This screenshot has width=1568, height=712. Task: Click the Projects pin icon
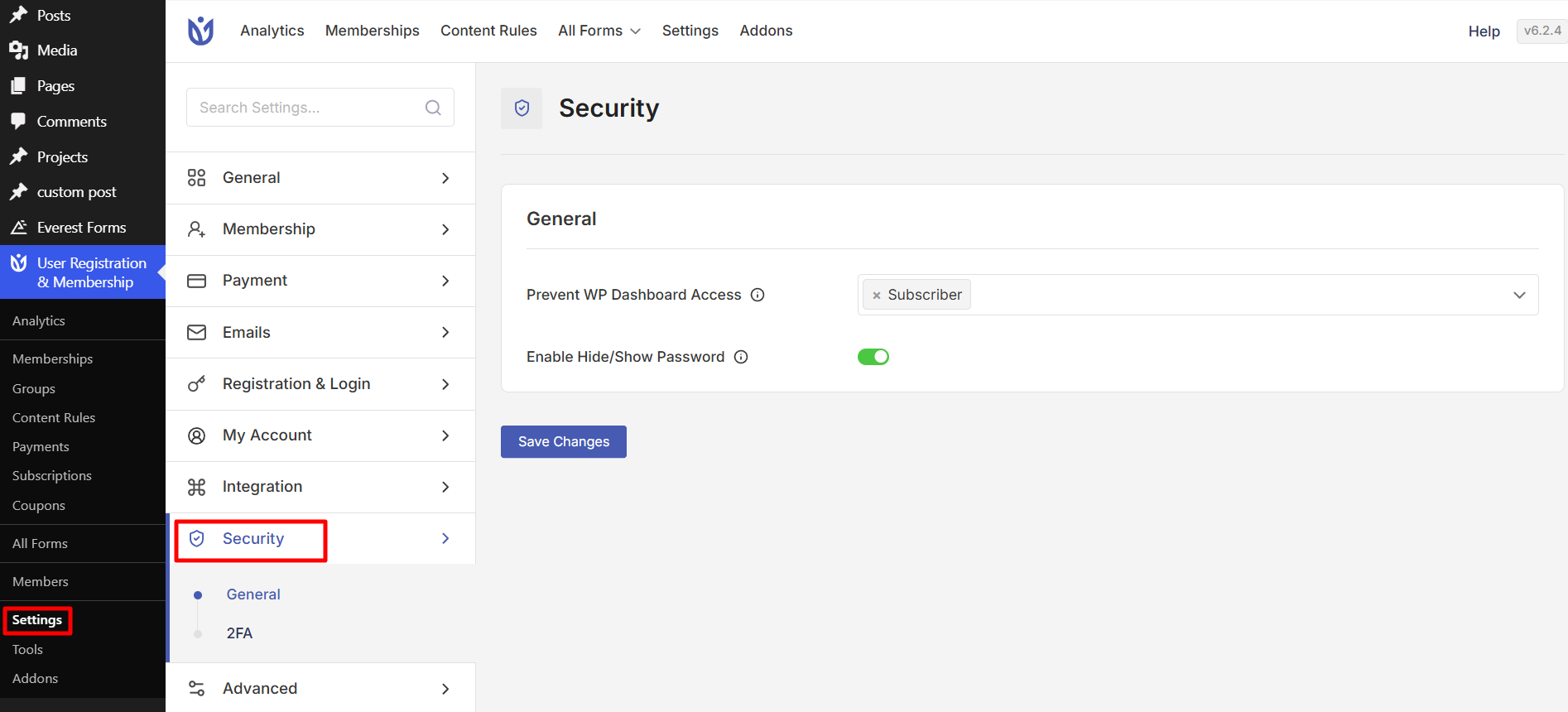pos(18,156)
